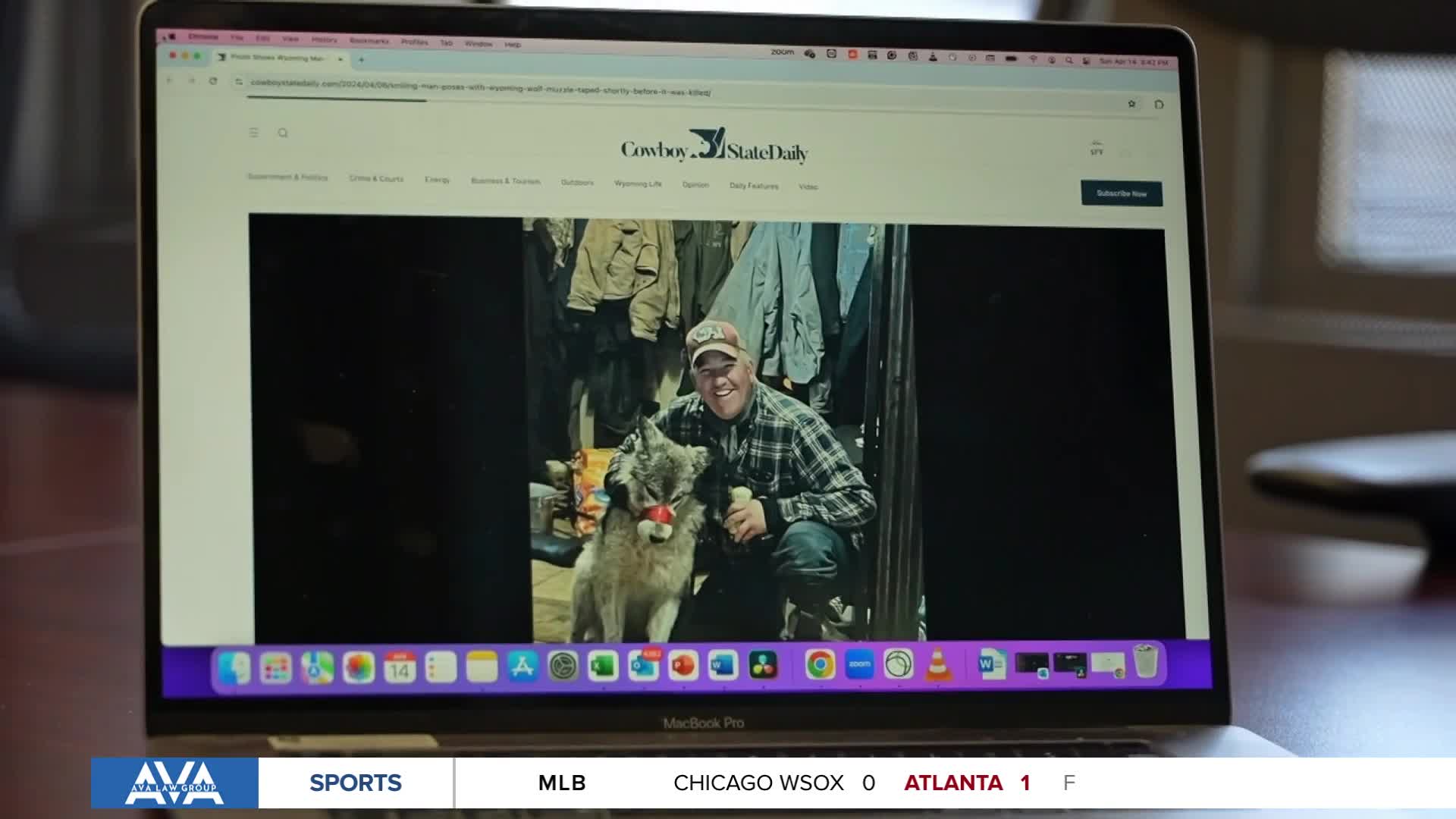Visit the Outdoors section
Image resolution: width=1456 pixels, height=819 pixels.
pos(577,182)
